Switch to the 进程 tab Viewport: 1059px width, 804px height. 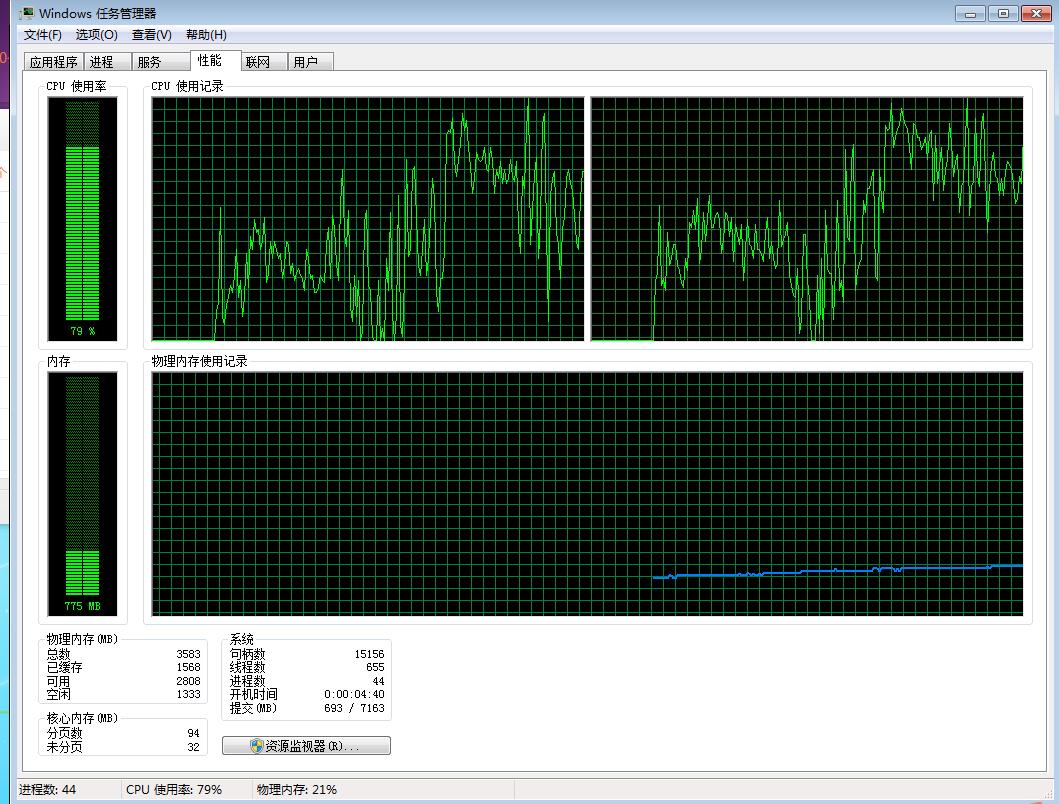click(107, 62)
